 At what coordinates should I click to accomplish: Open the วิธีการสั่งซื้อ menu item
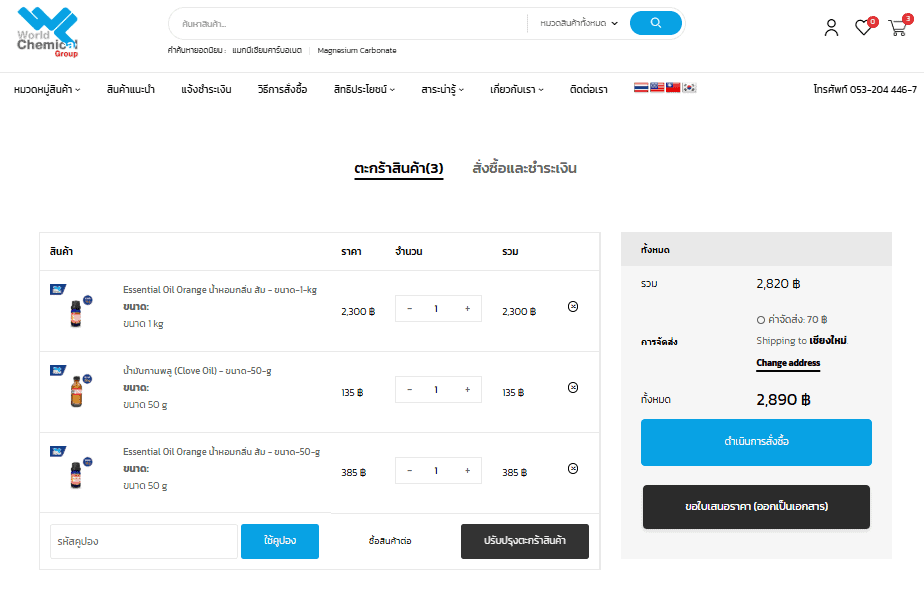(282, 90)
